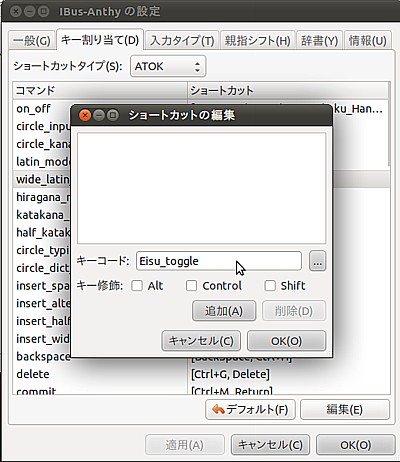
Task: Select the キー割り当て(D) tab
Action: pos(100,40)
